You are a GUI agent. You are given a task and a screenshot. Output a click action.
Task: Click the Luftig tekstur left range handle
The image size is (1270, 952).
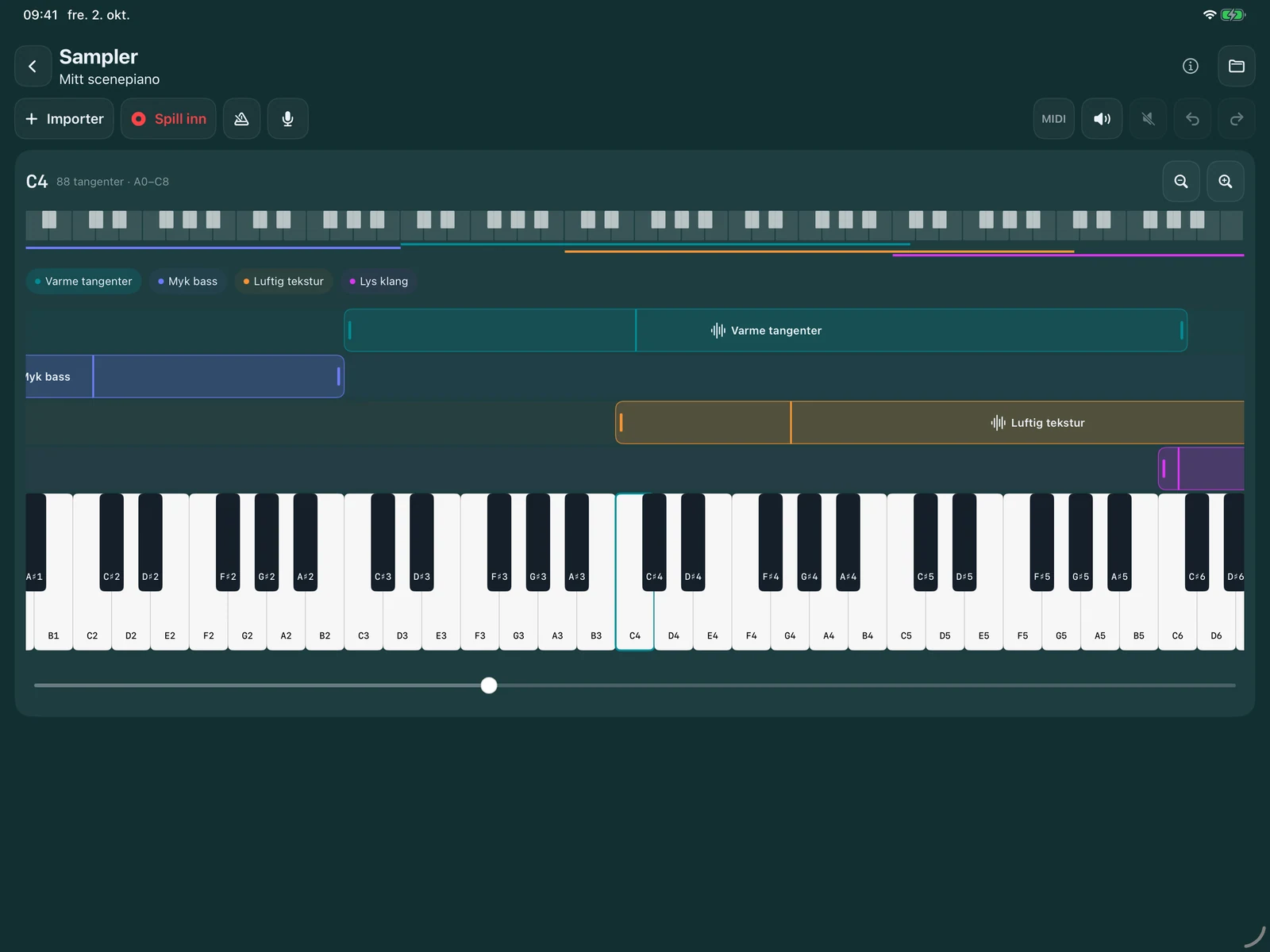[x=621, y=423]
